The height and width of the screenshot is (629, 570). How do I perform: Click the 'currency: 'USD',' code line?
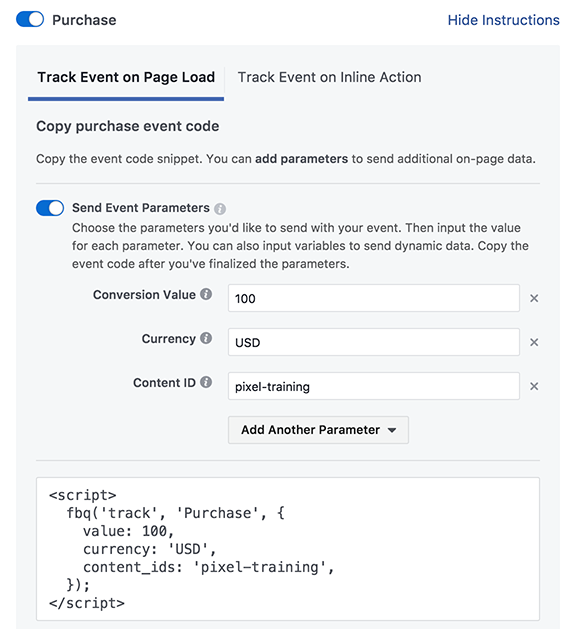[x=150, y=549]
